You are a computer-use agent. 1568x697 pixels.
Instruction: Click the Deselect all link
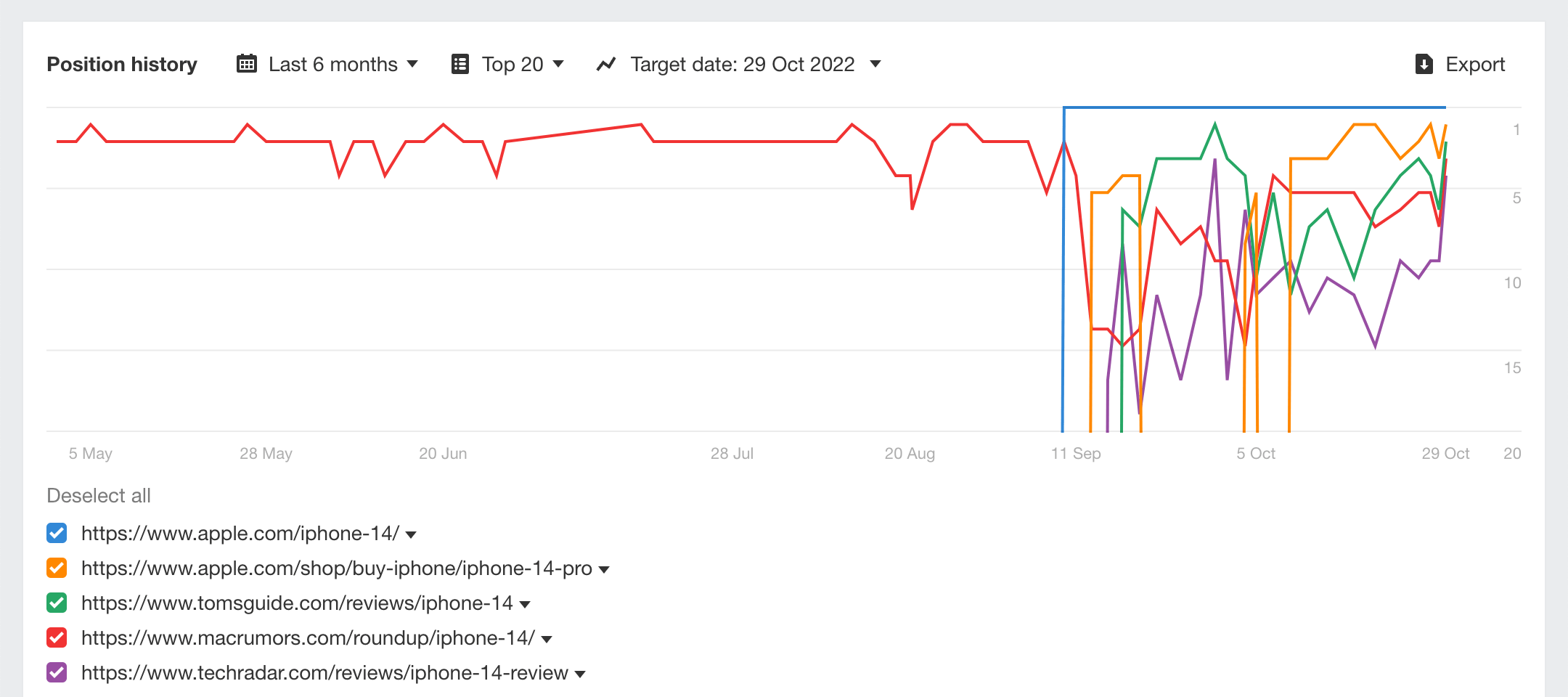pyautogui.click(x=99, y=496)
